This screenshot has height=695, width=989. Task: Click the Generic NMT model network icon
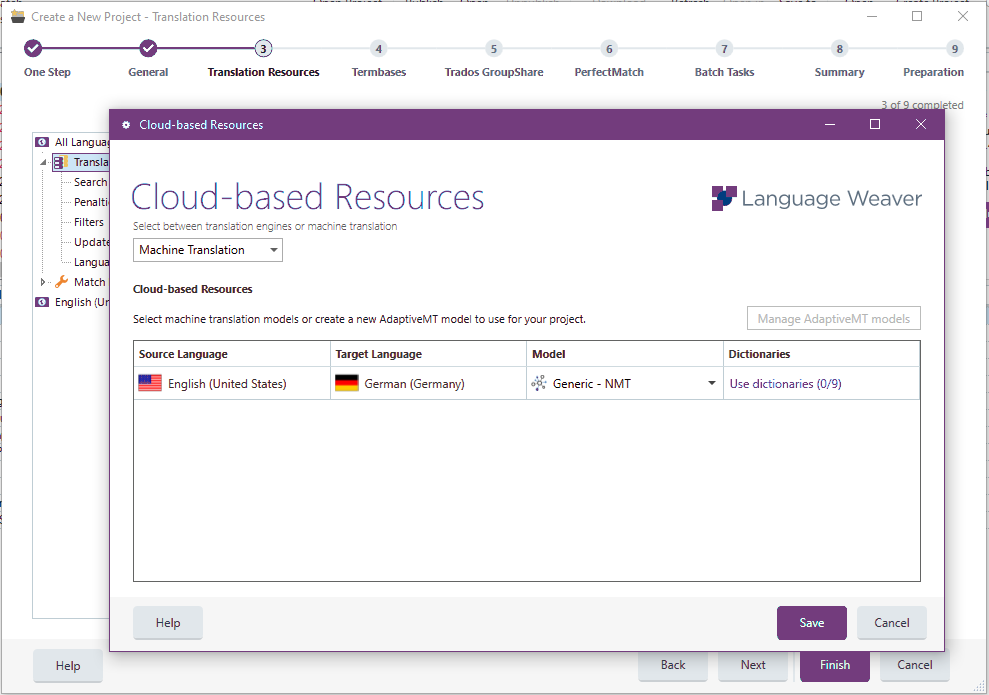539,383
